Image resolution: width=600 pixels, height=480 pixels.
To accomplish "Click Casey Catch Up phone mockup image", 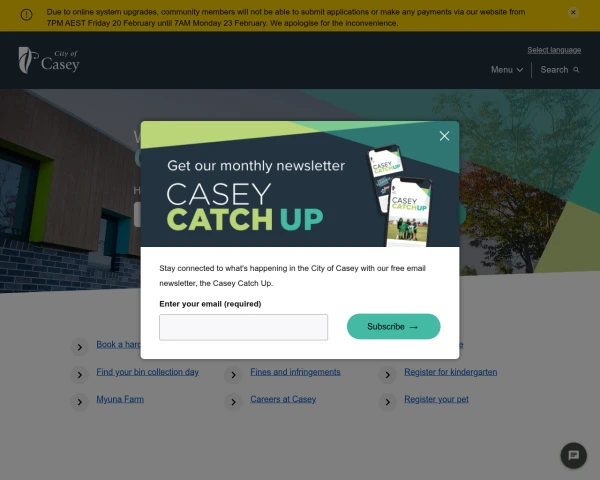I will (x=401, y=195).
